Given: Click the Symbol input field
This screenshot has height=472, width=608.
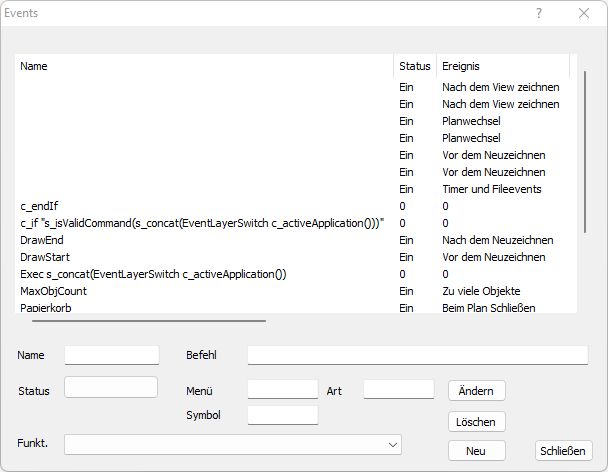Looking at the screenshot, I should [x=282, y=415].
